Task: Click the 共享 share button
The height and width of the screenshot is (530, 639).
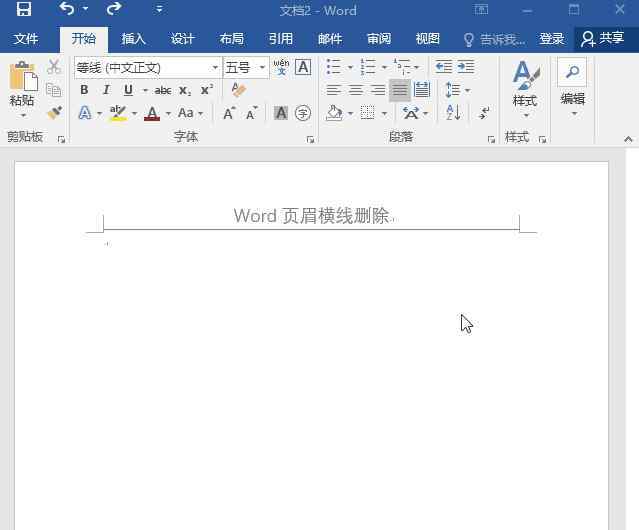Action: [x=603, y=39]
